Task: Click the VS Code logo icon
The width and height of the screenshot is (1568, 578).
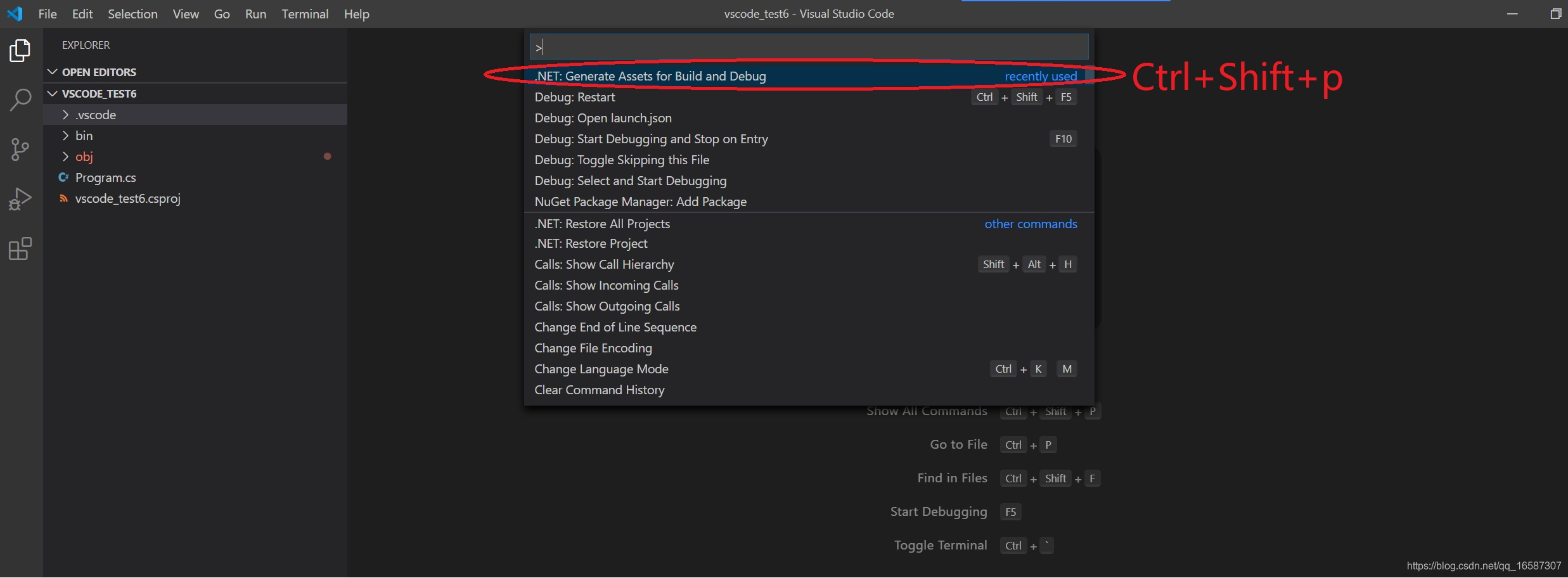Action: [15, 13]
